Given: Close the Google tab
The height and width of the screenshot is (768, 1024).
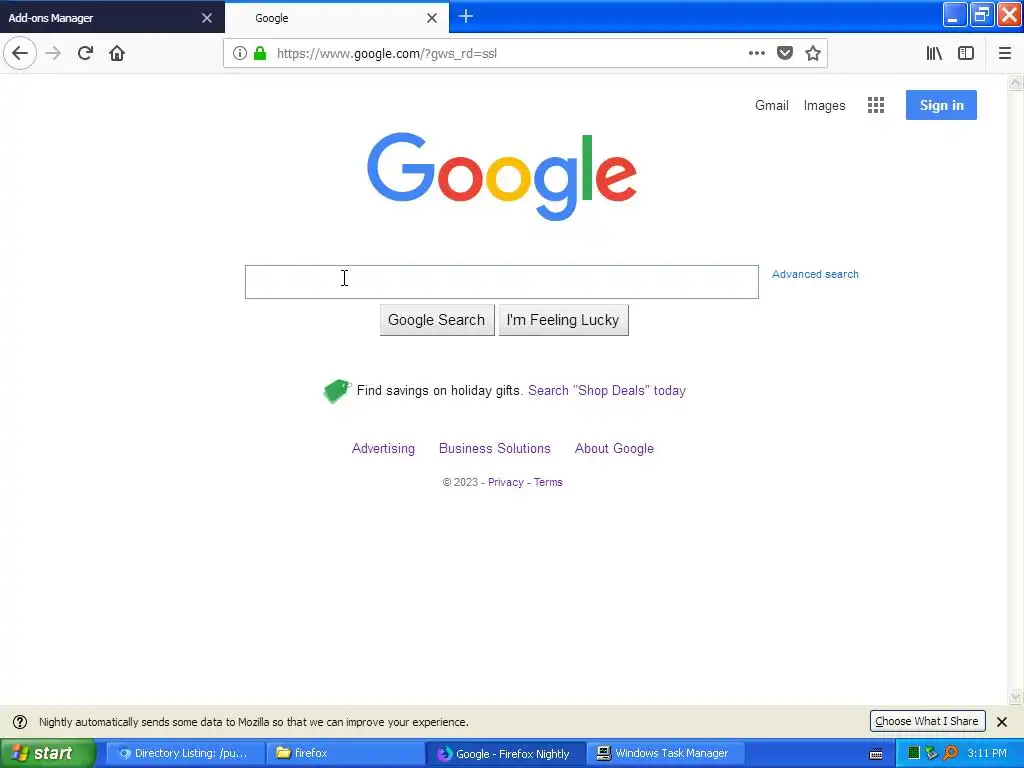Looking at the screenshot, I should coord(432,18).
